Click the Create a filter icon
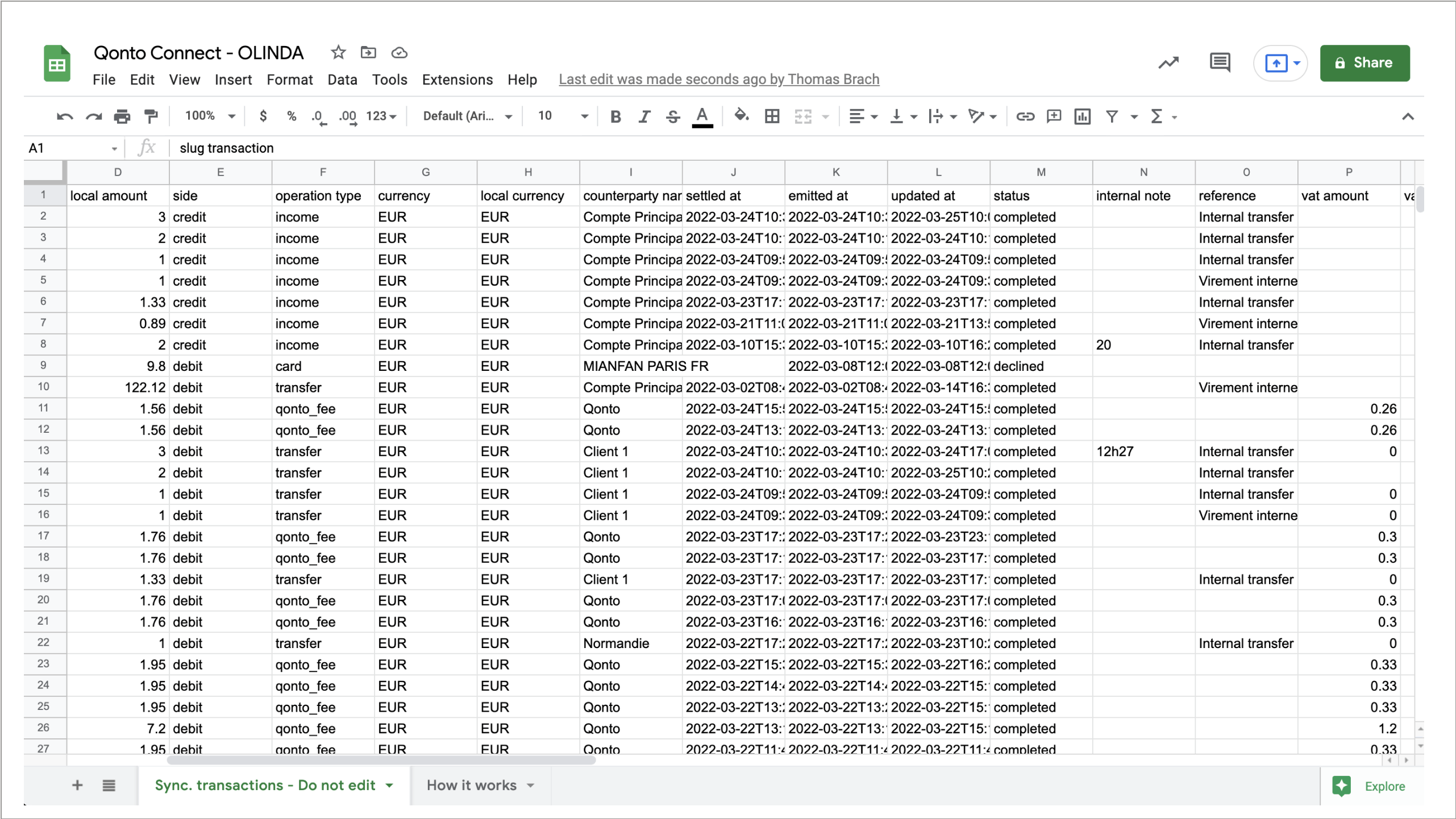The width and height of the screenshot is (1456, 819). pos(1112,116)
